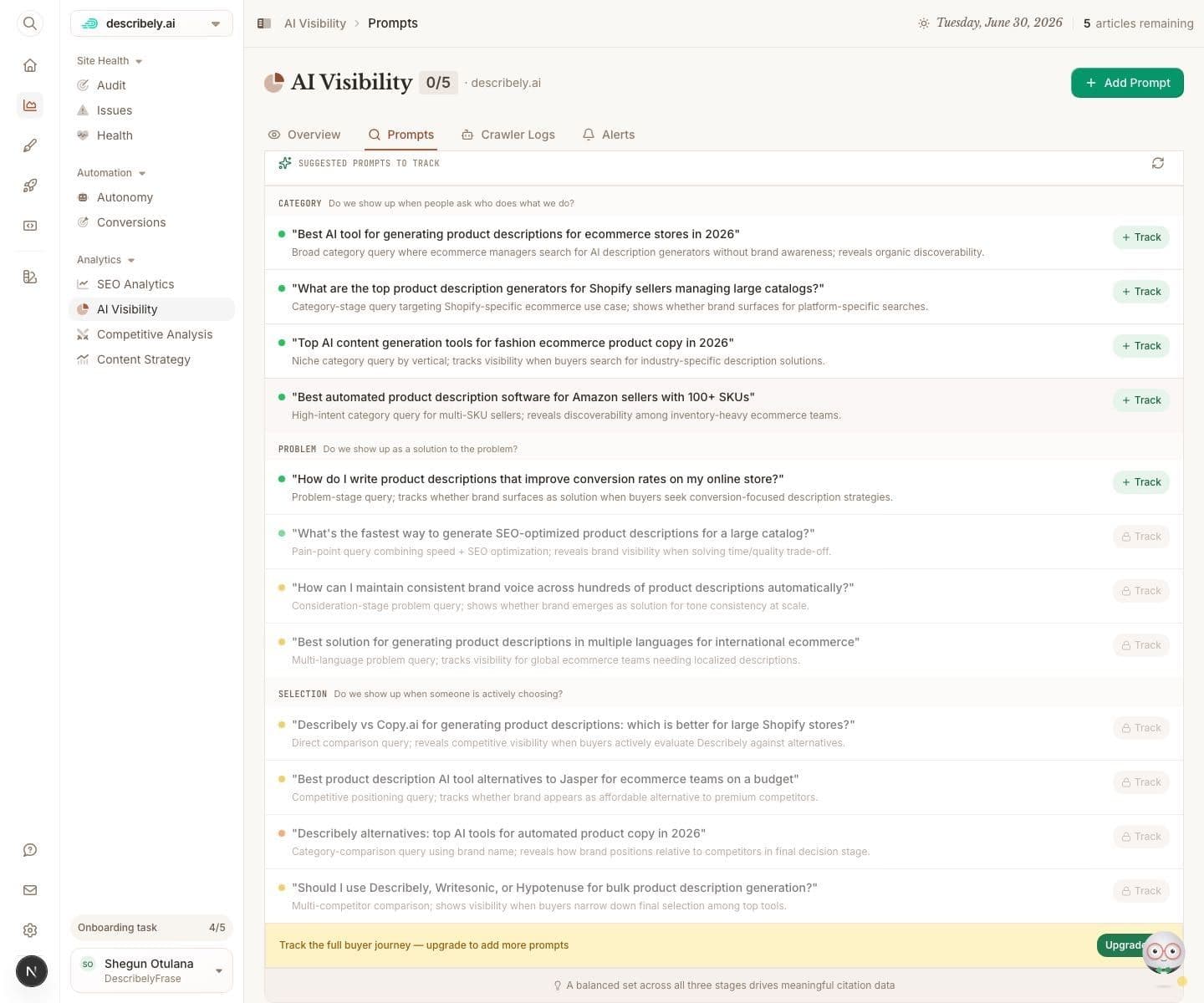Open Competitive Analysis in the sidebar
Viewport: 1204px width, 1003px height.
point(151,334)
